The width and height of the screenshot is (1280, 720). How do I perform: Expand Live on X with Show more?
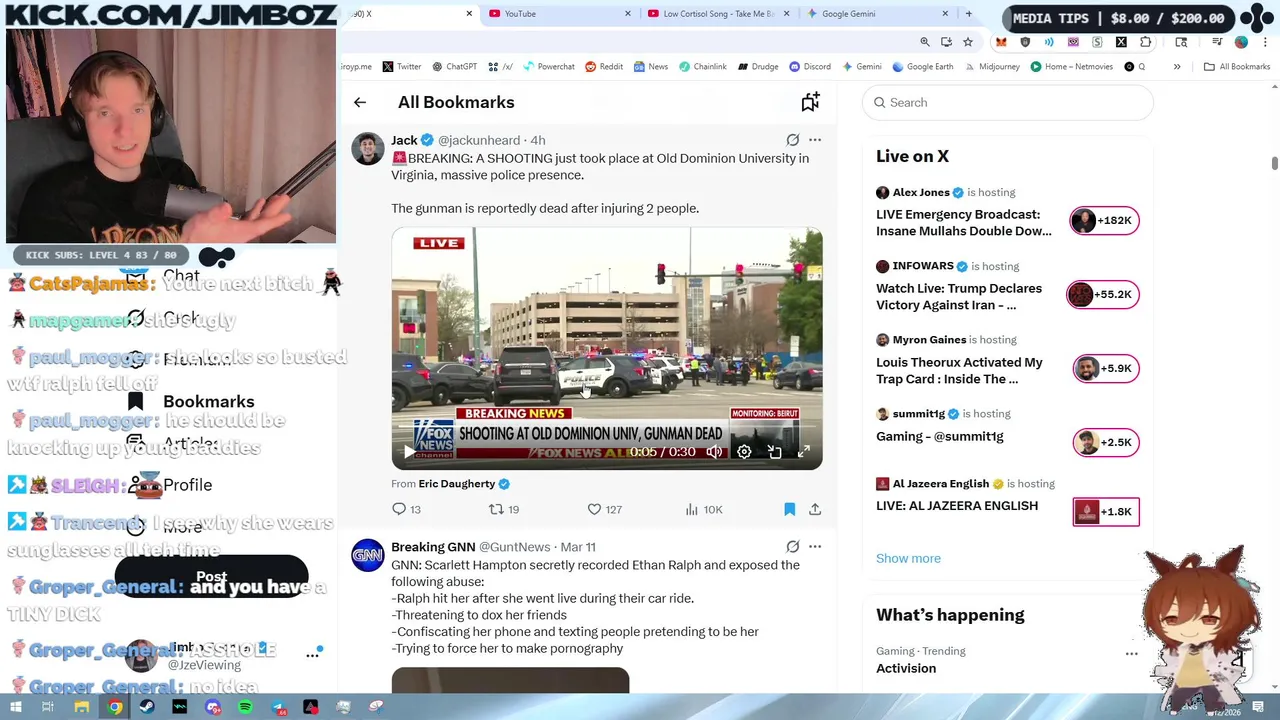pos(908,558)
